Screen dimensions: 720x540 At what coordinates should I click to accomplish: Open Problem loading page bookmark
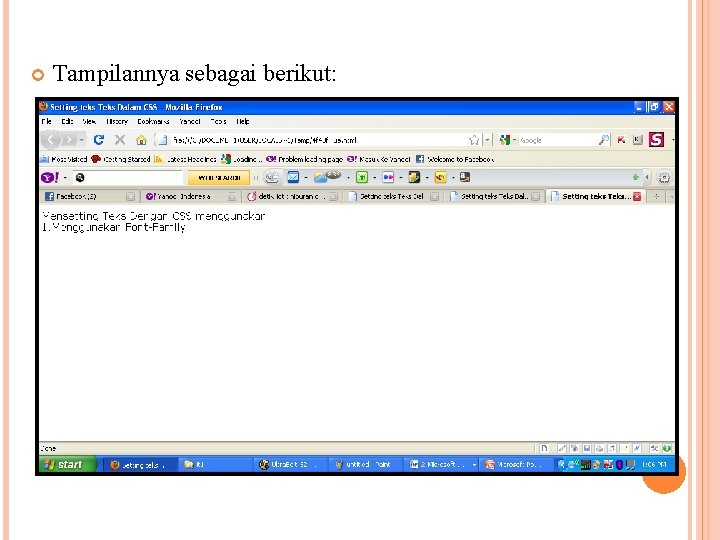[x=304, y=159]
